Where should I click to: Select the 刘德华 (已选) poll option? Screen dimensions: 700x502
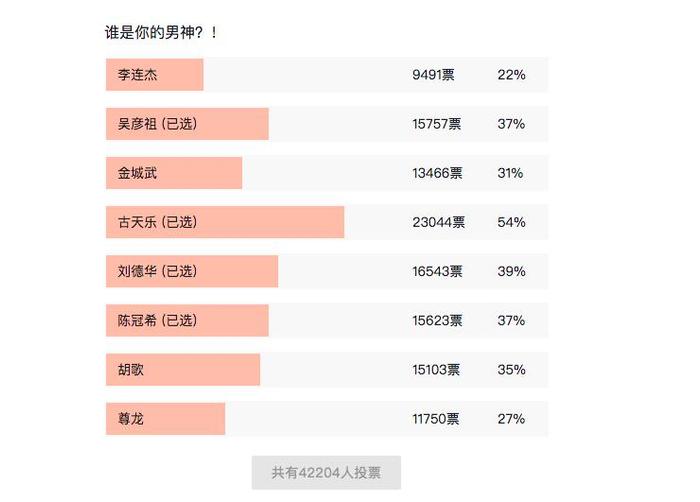[327, 271]
